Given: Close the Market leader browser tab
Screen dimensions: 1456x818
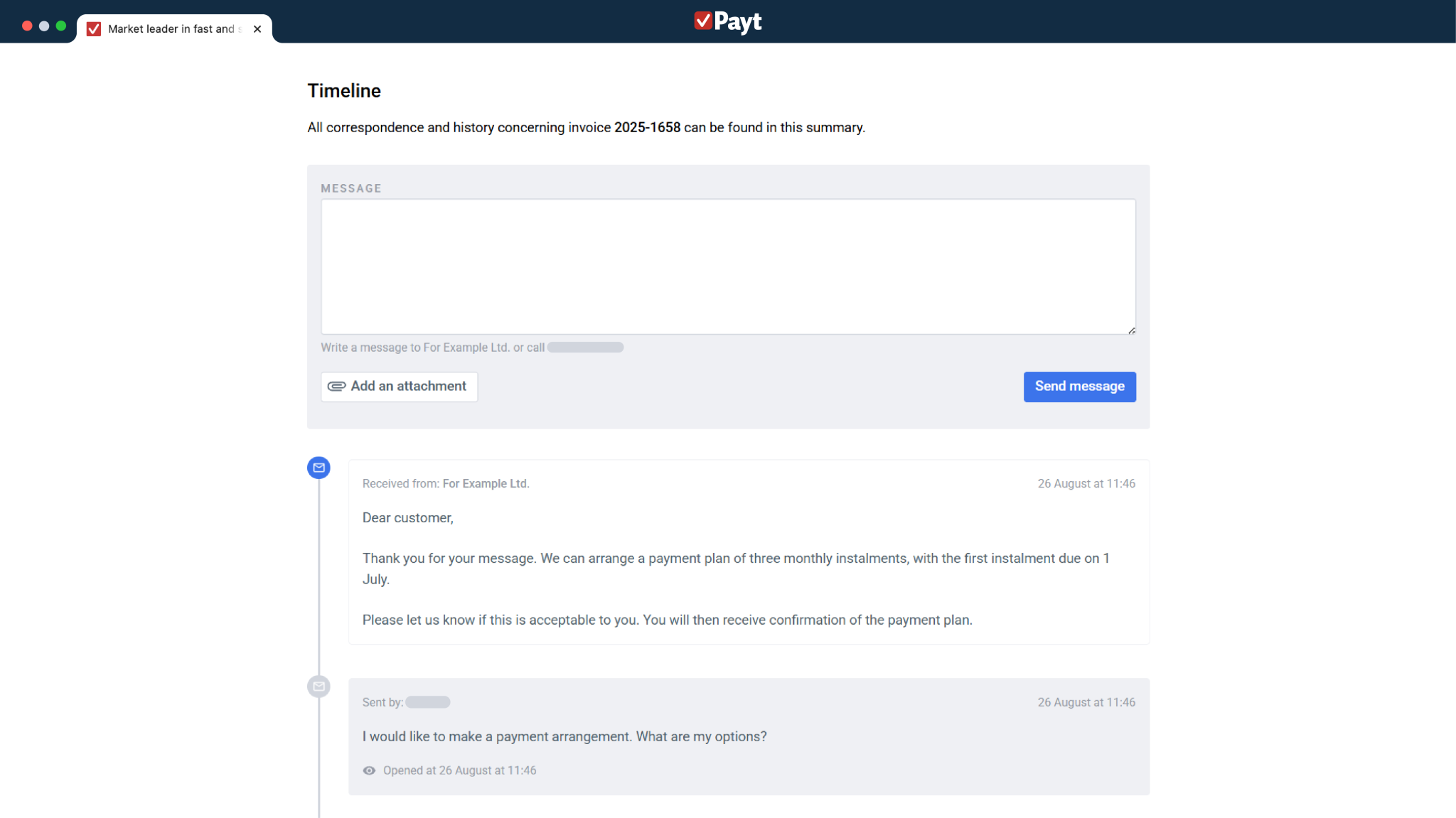Looking at the screenshot, I should point(257,29).
